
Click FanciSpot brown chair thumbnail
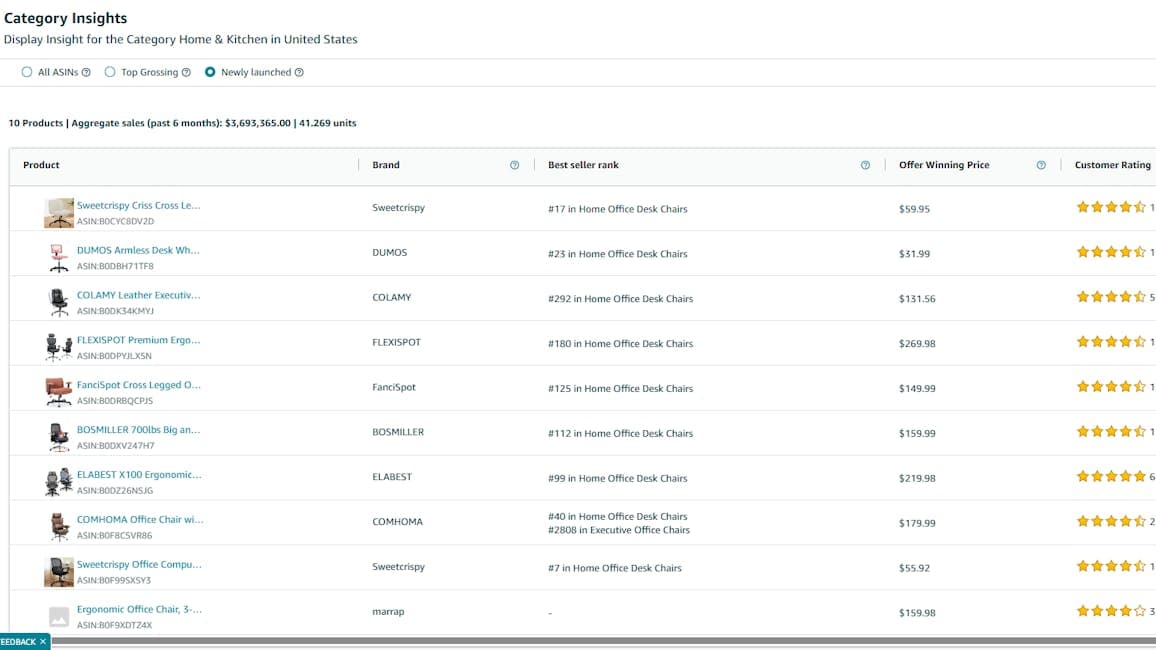59,393
